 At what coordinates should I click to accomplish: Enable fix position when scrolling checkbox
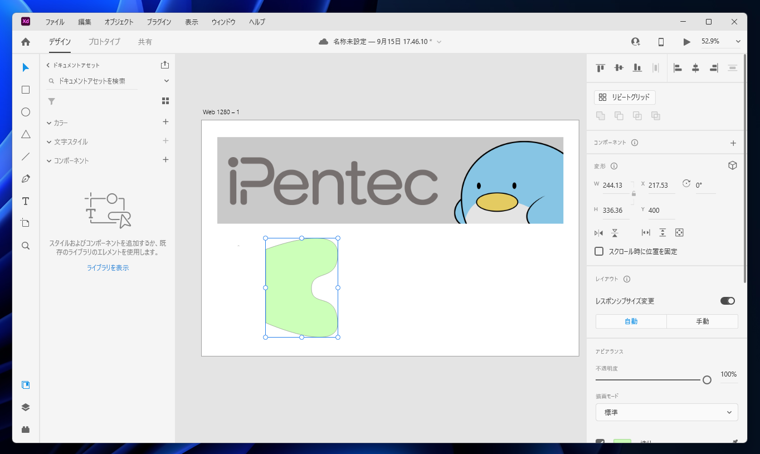(599, 251)
